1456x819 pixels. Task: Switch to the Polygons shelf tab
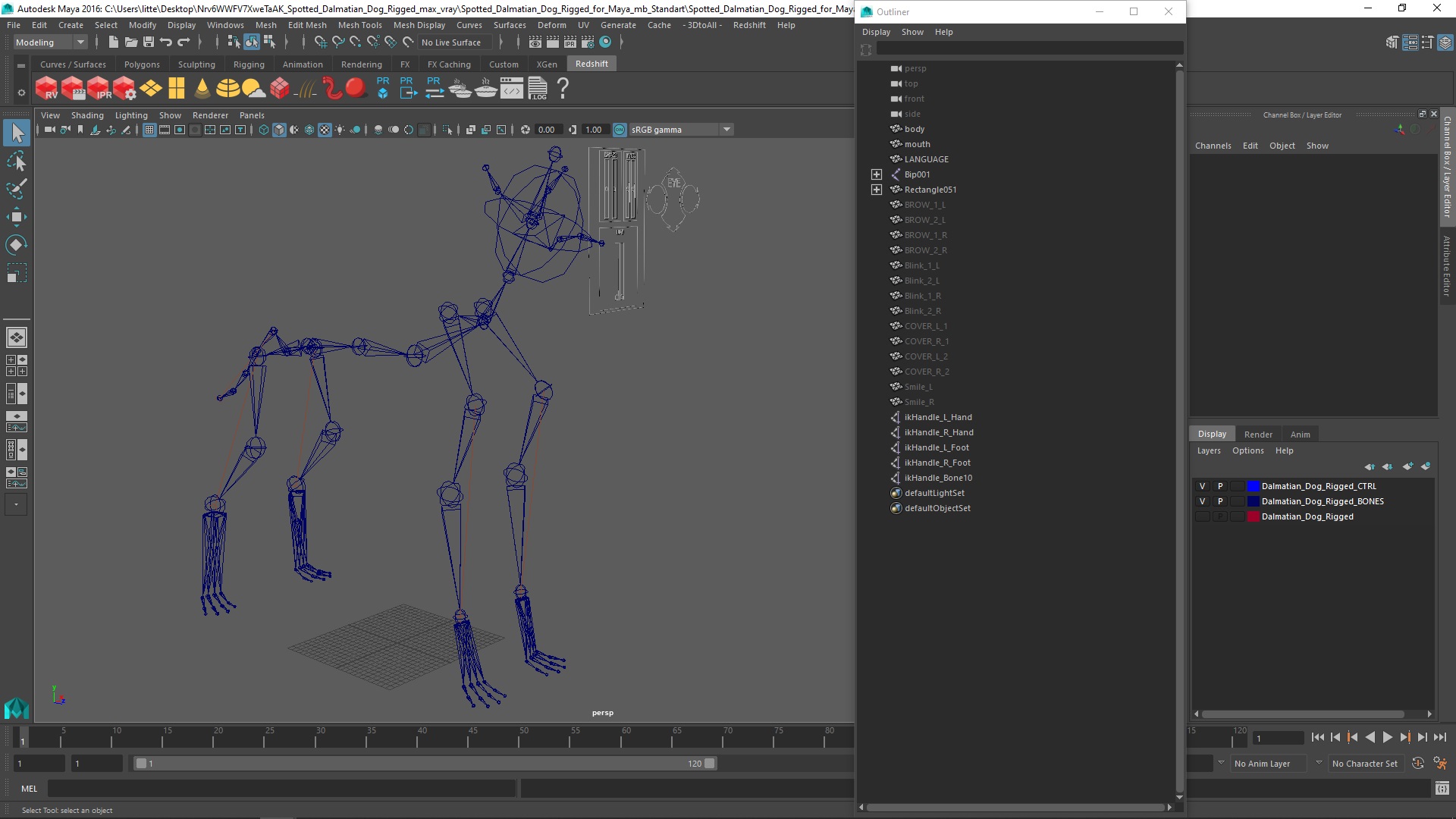coord(142,64)
